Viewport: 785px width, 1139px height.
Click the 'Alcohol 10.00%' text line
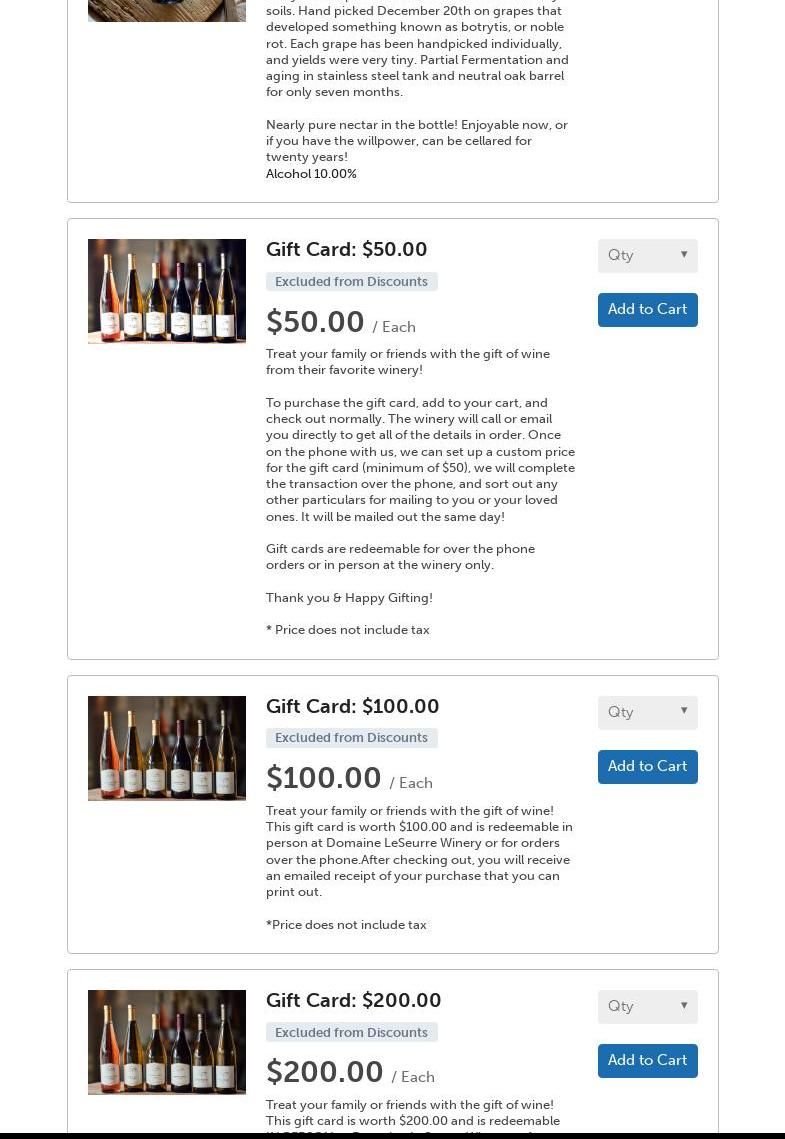[311, 174]
